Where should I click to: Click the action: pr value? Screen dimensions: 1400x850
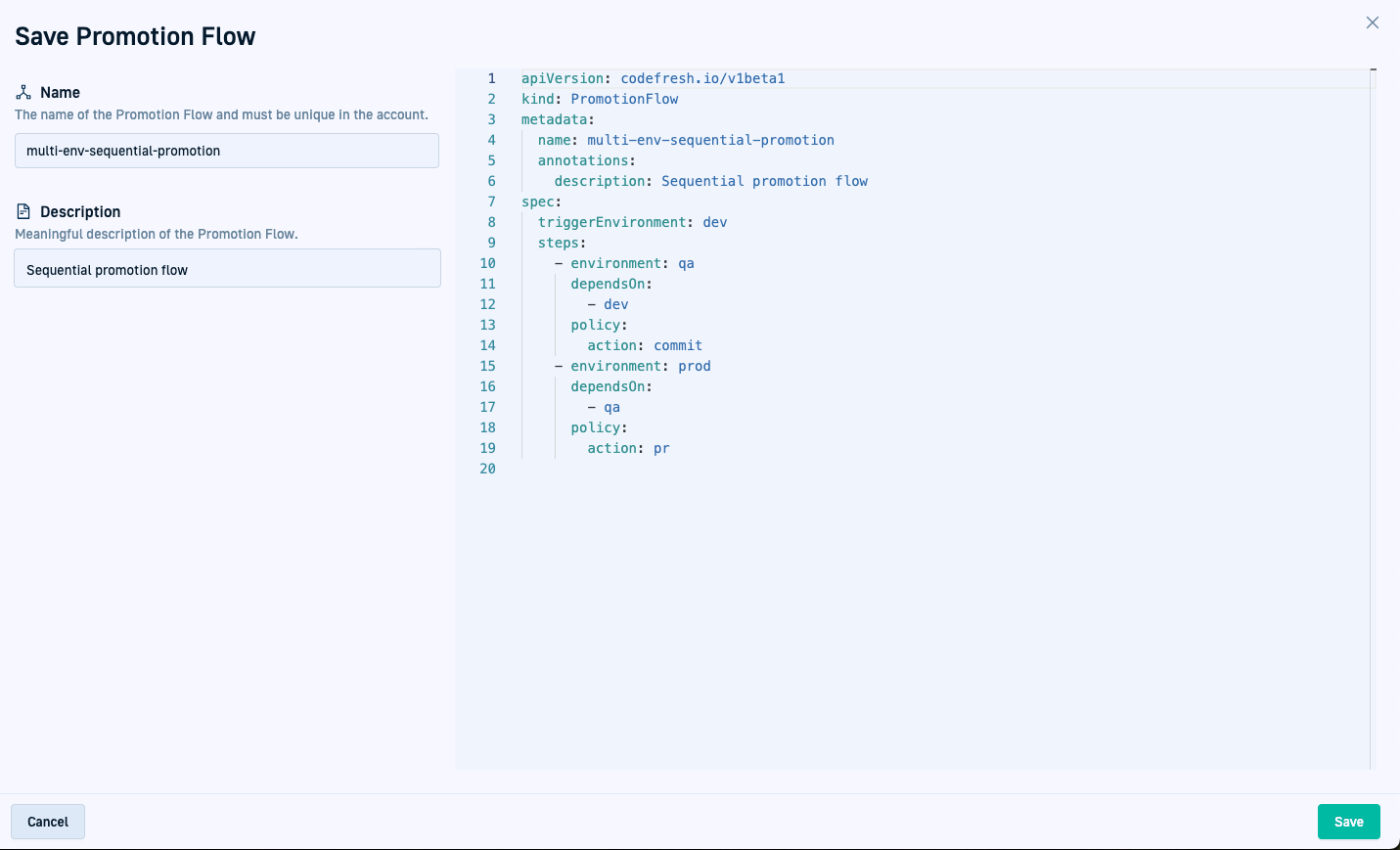pos(661,448)
